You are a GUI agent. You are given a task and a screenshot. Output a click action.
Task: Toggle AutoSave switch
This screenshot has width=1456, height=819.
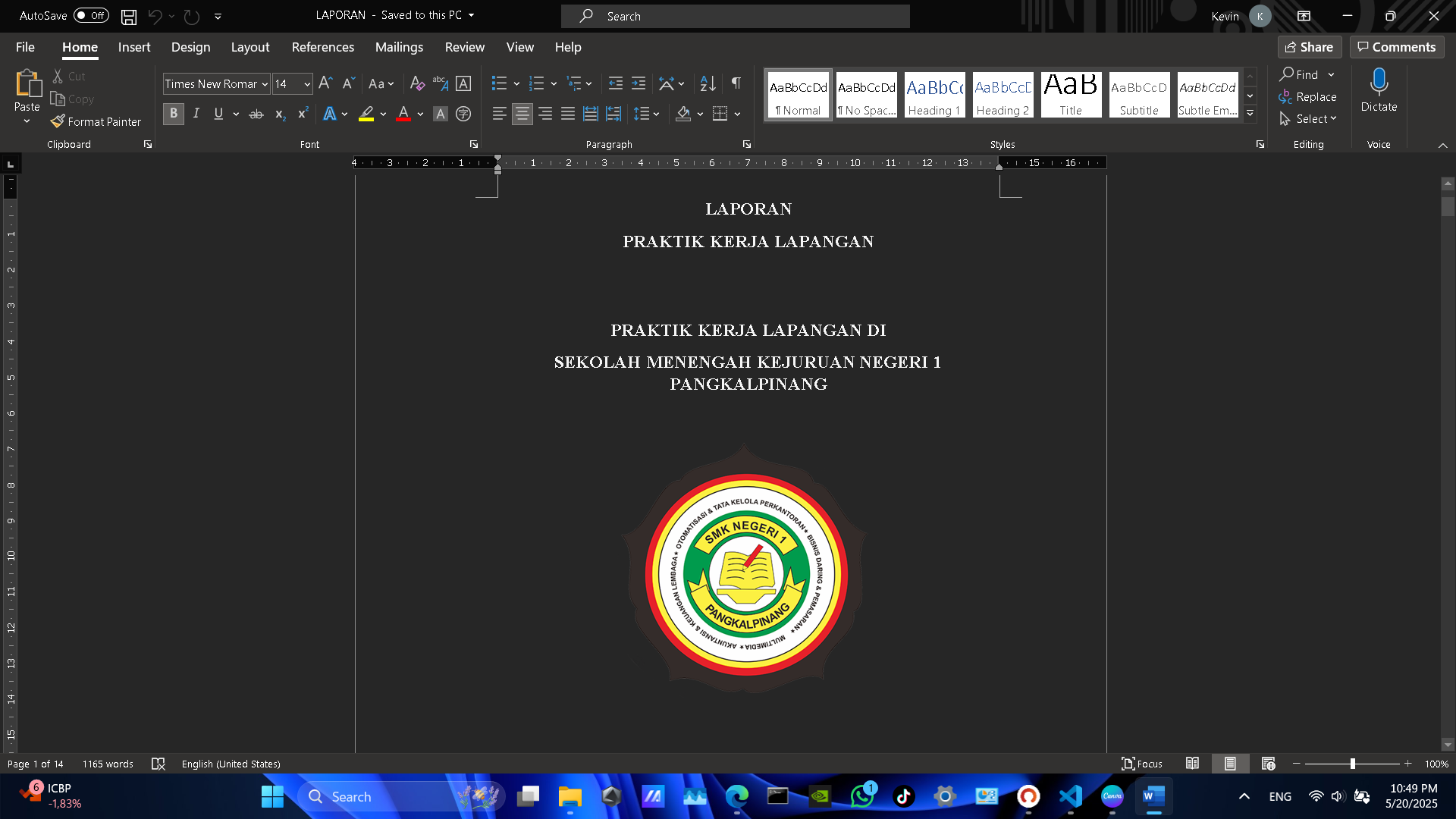point(91,16)
